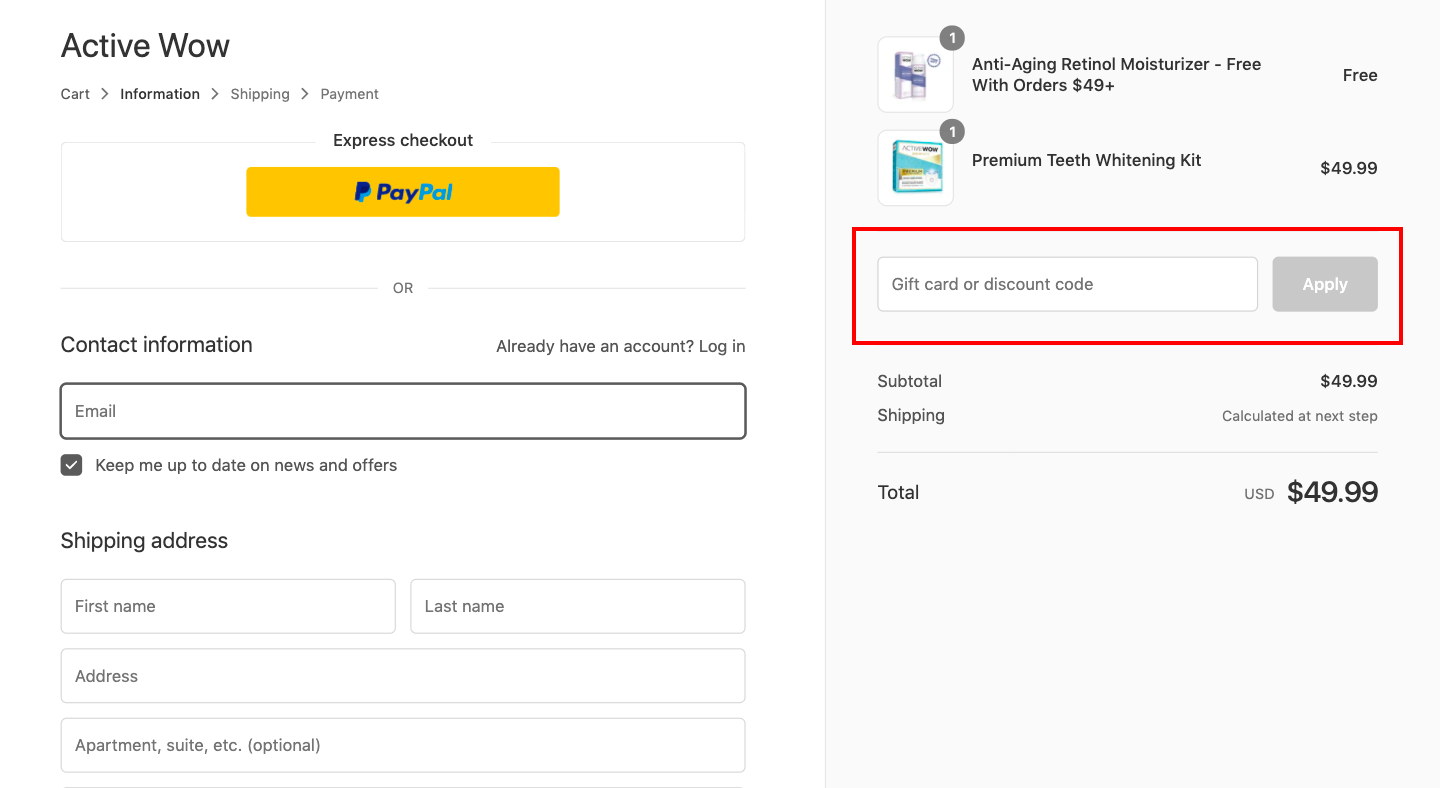Screen dimensions: 1440x788
Task: Click the Apartment, suite optional field
Action: coord(403,745)
